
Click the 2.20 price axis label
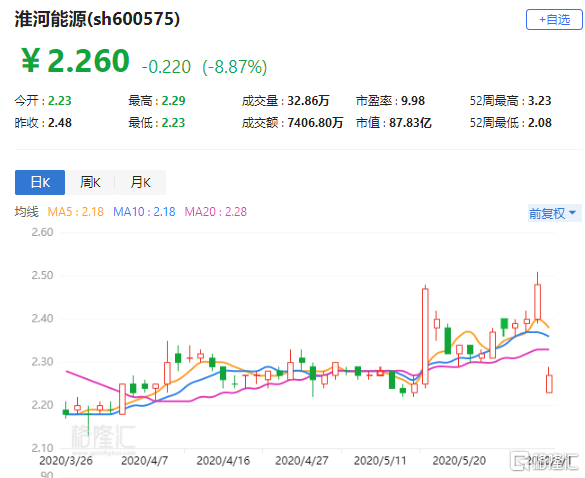click(x=42, y=405)
